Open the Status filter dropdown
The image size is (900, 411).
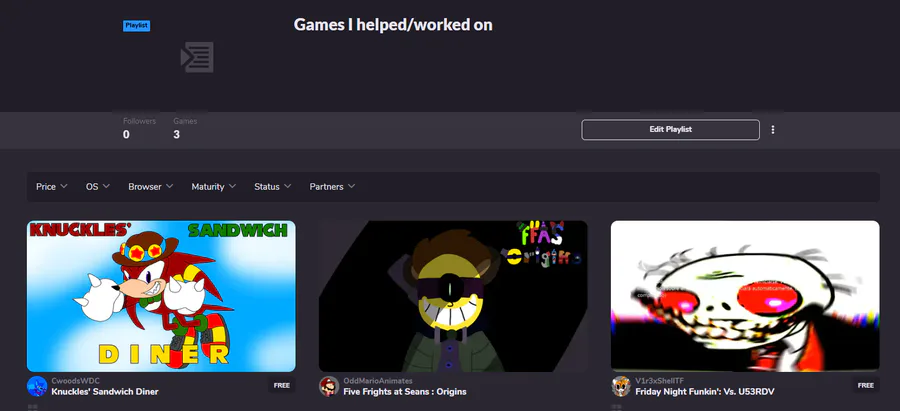(273, 187)
